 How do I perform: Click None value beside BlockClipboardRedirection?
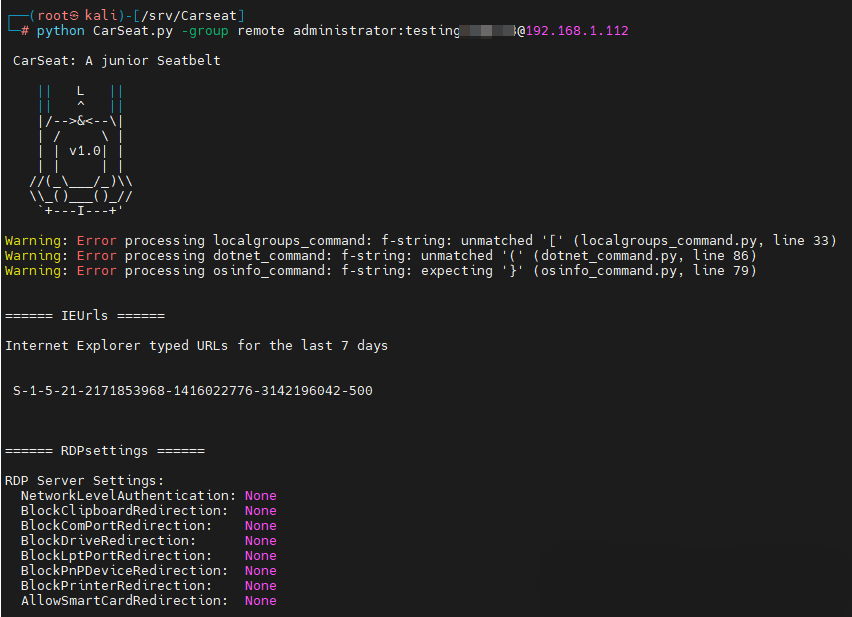[x=260, y=511]
